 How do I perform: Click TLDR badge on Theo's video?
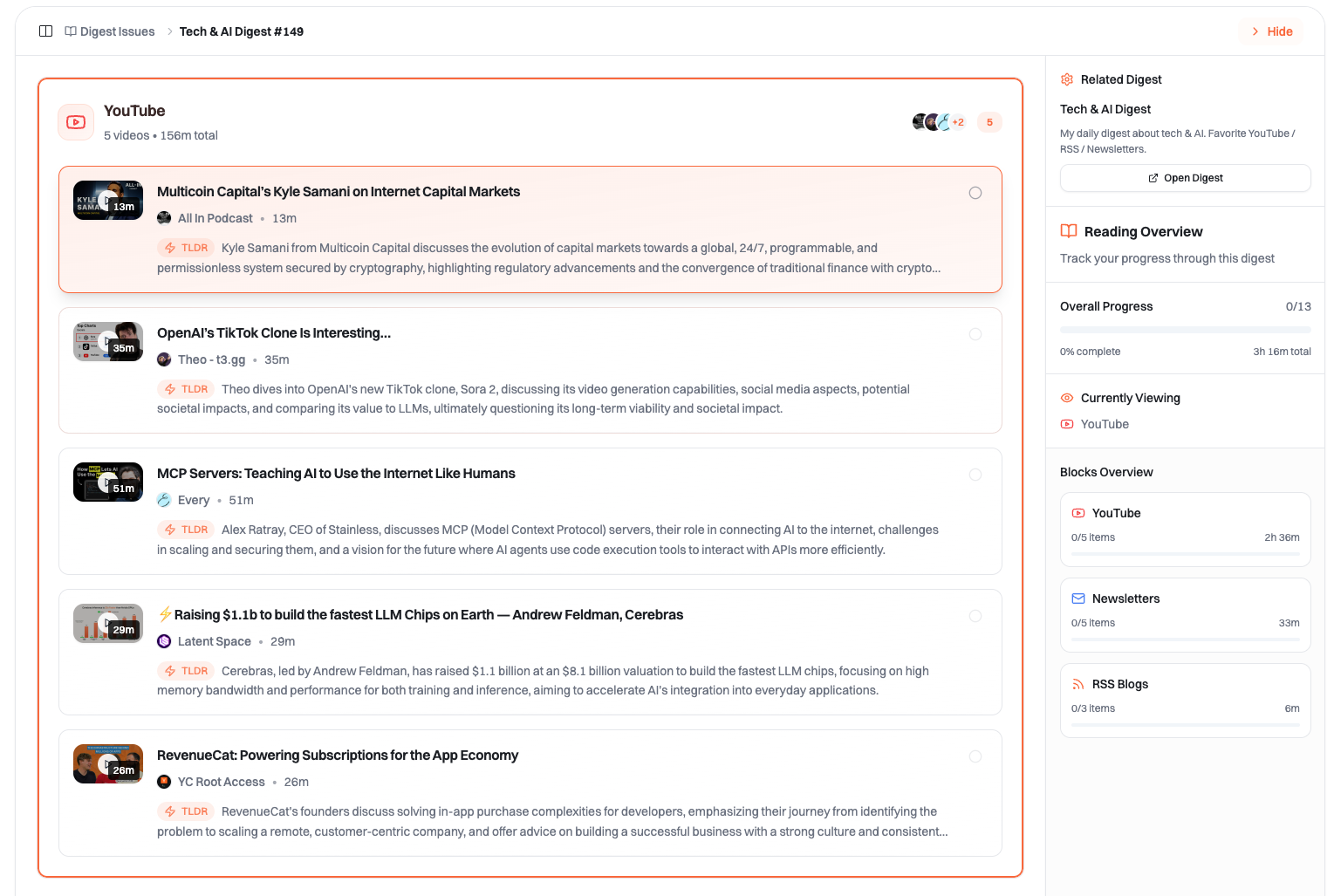click(x=186, y=389)
